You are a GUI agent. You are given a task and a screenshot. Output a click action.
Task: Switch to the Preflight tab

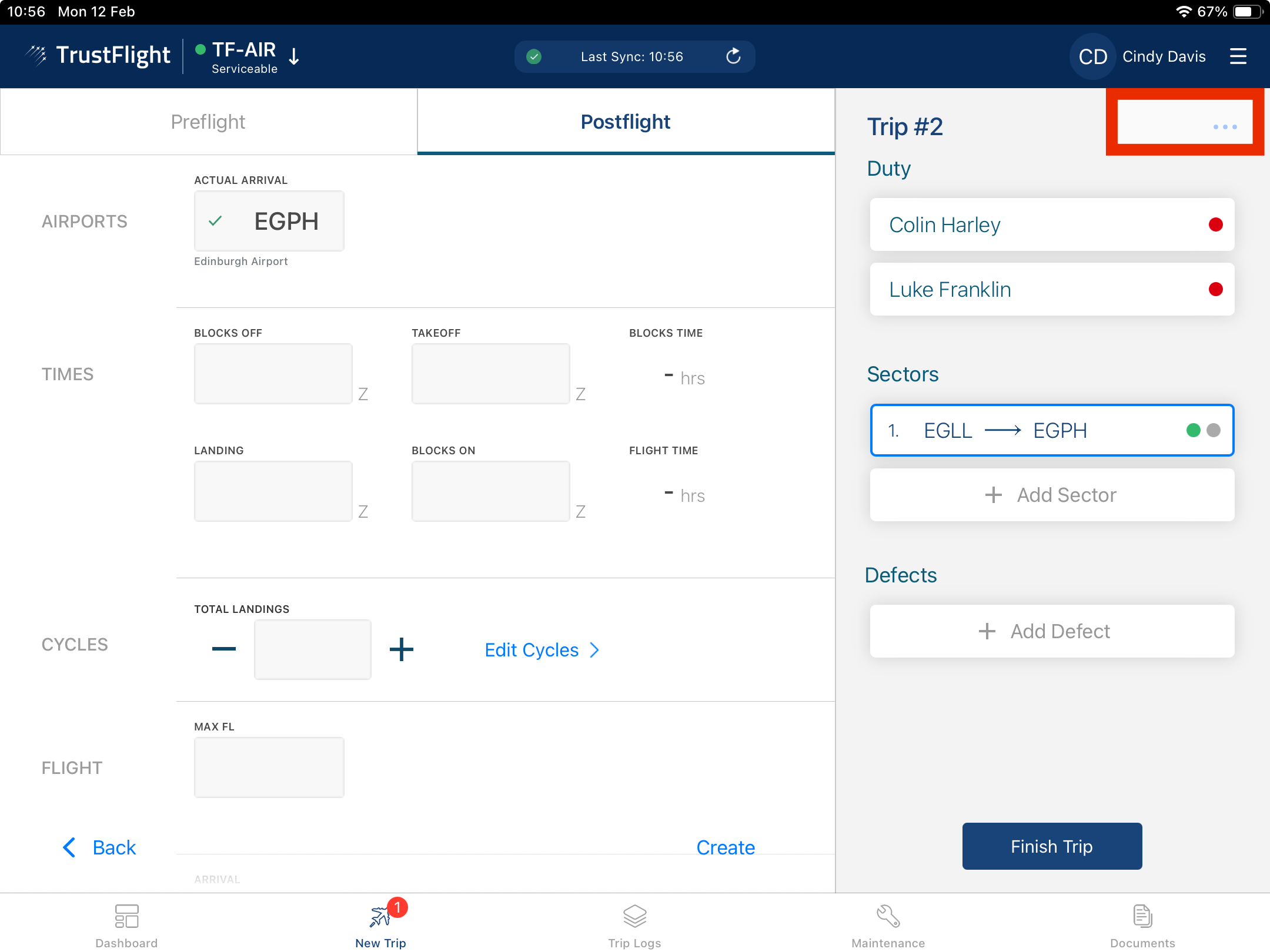[x=208, y=122]
